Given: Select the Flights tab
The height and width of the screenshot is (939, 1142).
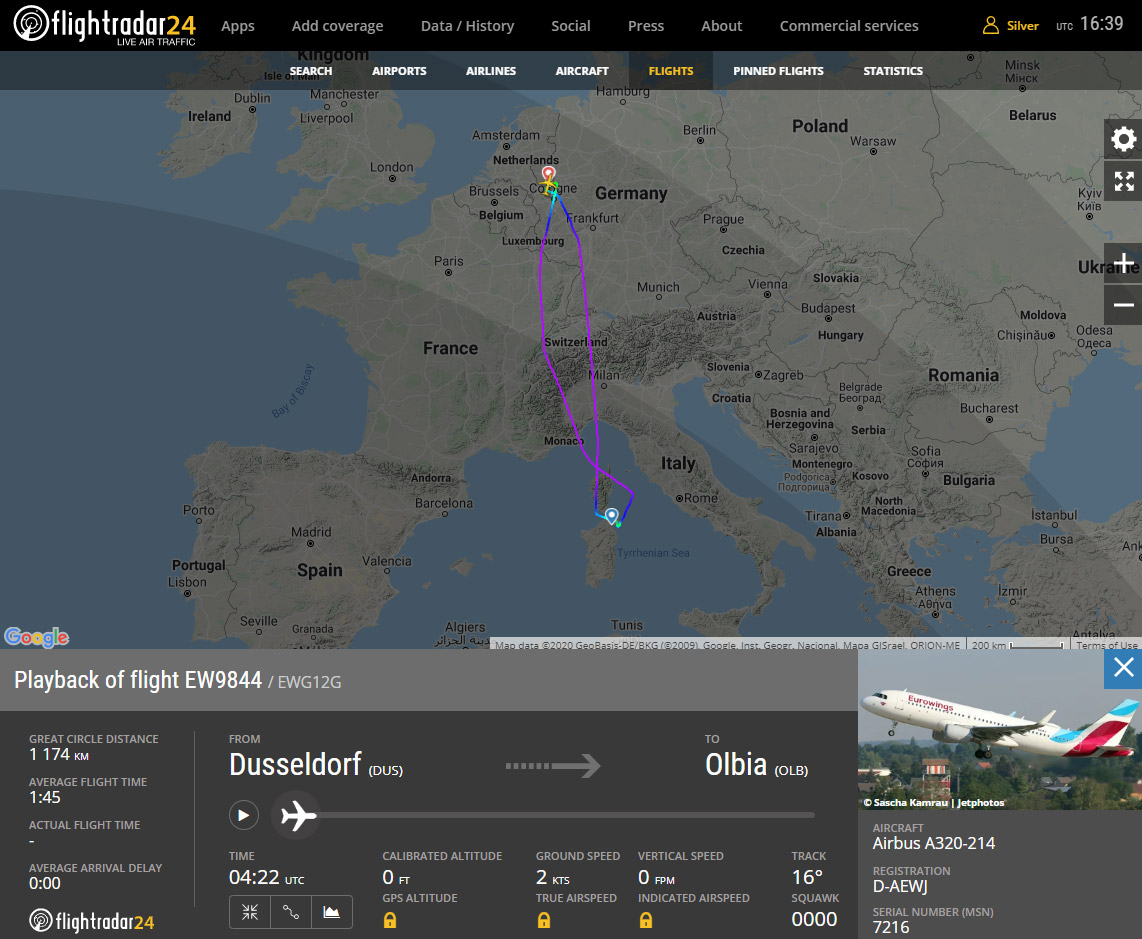Looking at the screenshot, I should [671, 71].
